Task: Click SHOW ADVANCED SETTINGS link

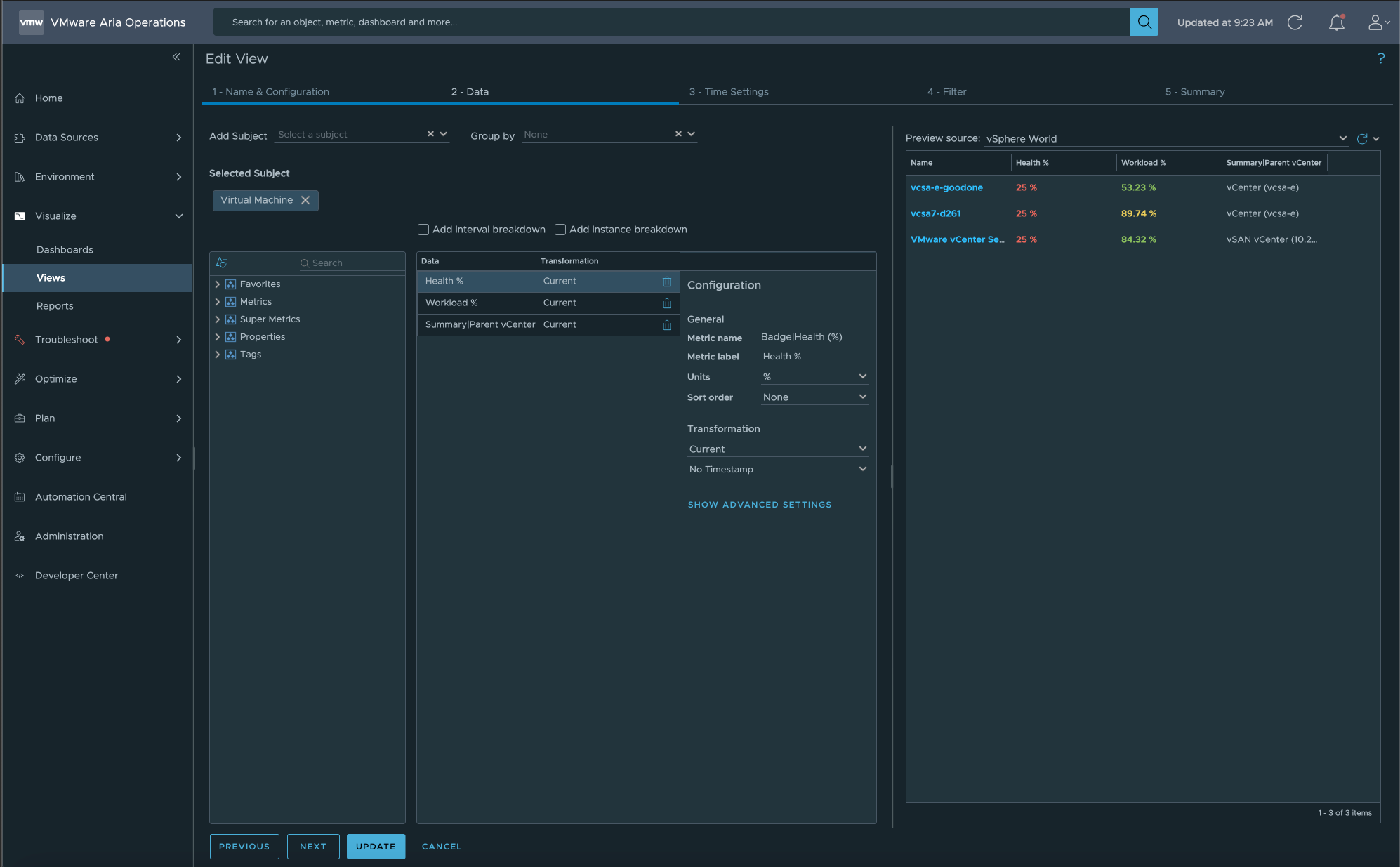Action: click(x=759, y=505)
